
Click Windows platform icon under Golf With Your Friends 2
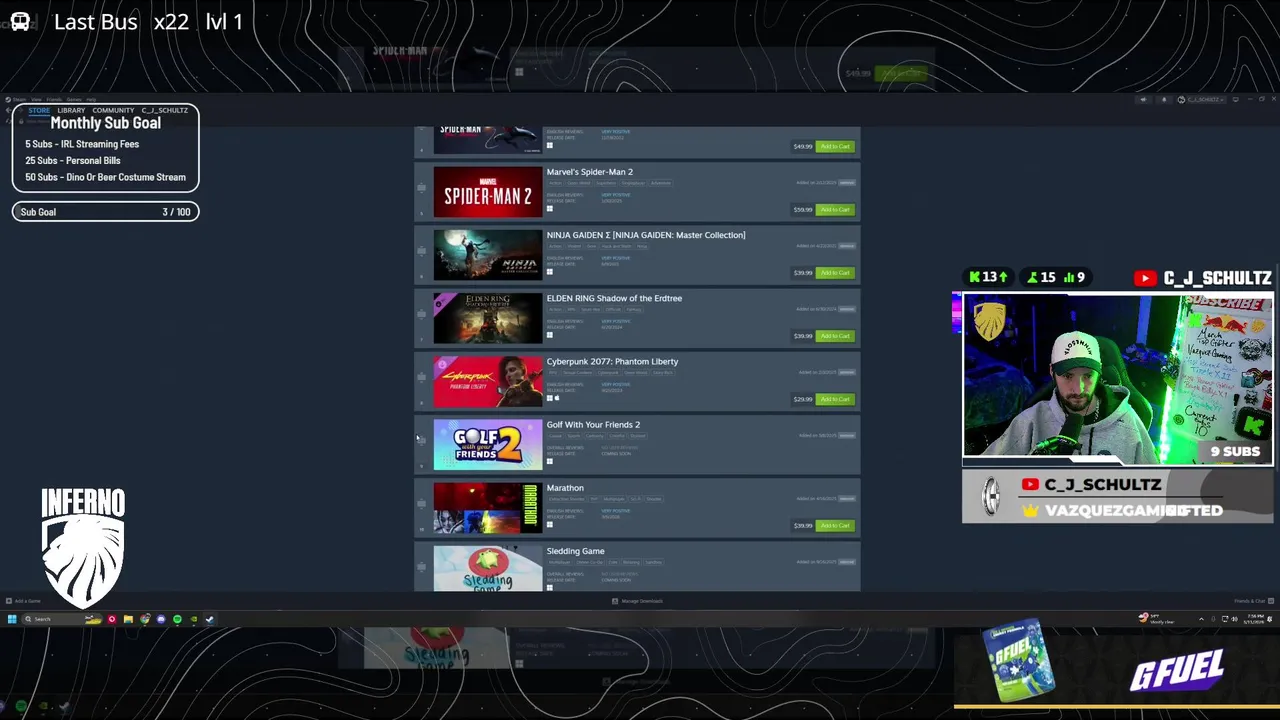pyautogui.click(x=549, y=461)
